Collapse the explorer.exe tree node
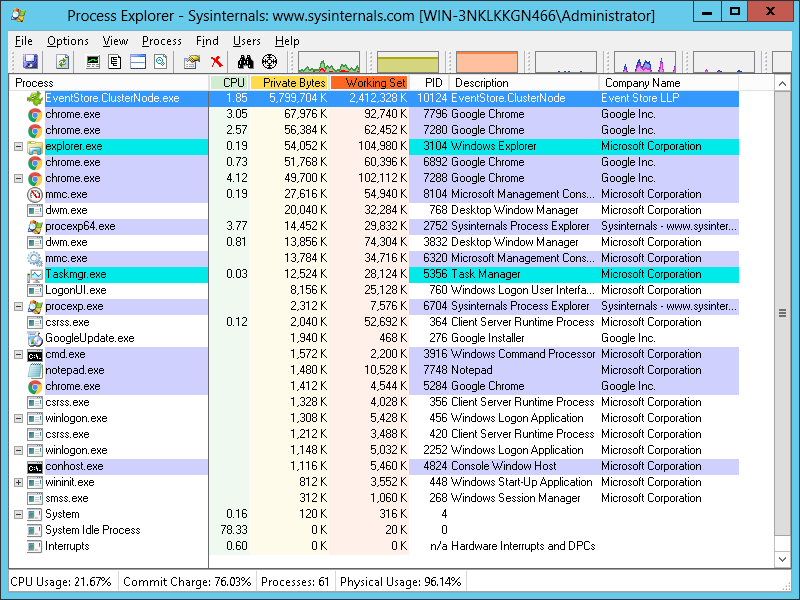Screen dimensions: 800x600 [x=18, y=146]
